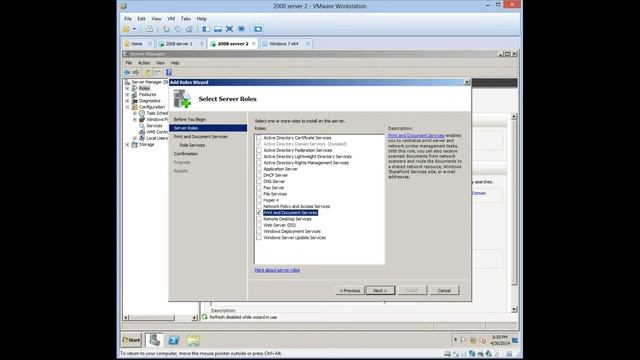Click Server Manager up-folder toolbar icon
The image size is (640, 360).
tap(148, 72)
